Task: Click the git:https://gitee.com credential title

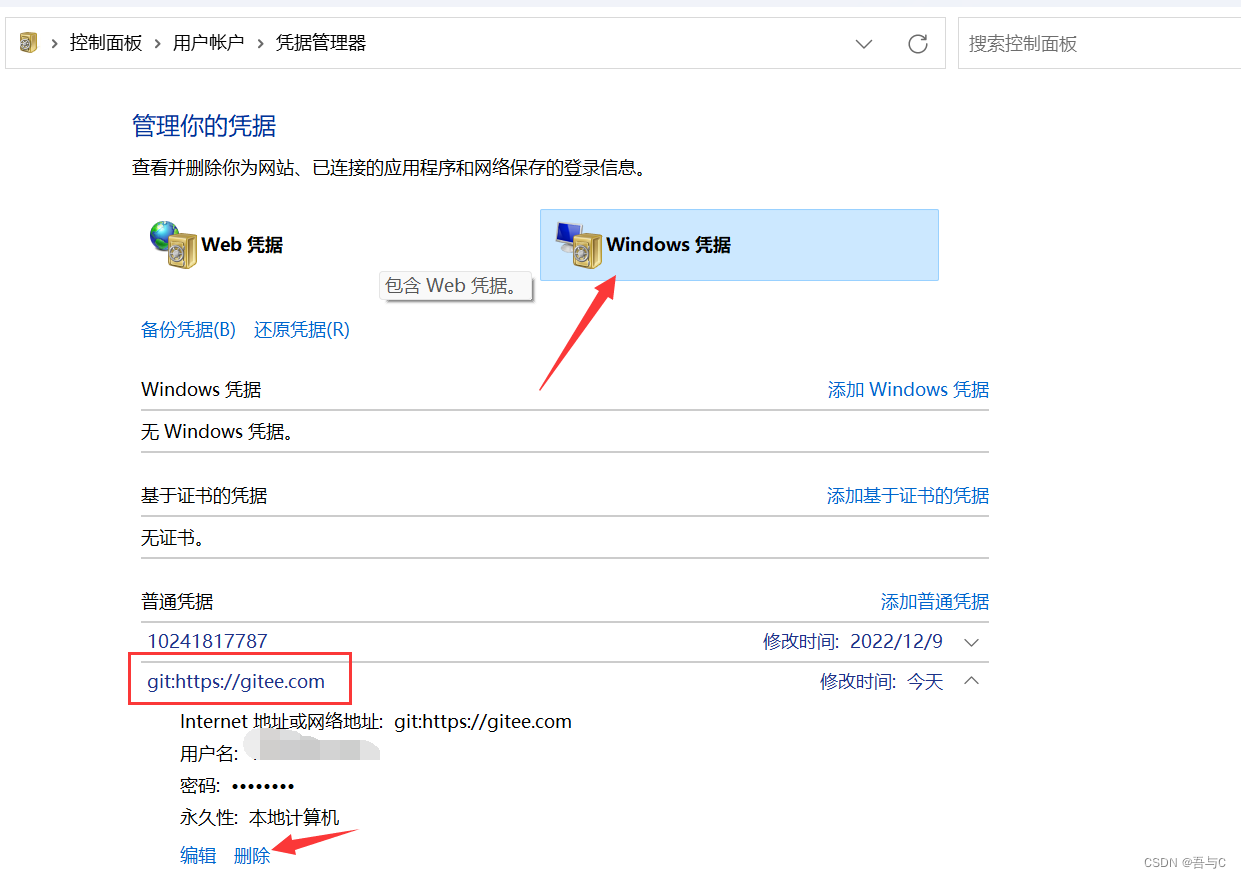Action: point(236,681)
